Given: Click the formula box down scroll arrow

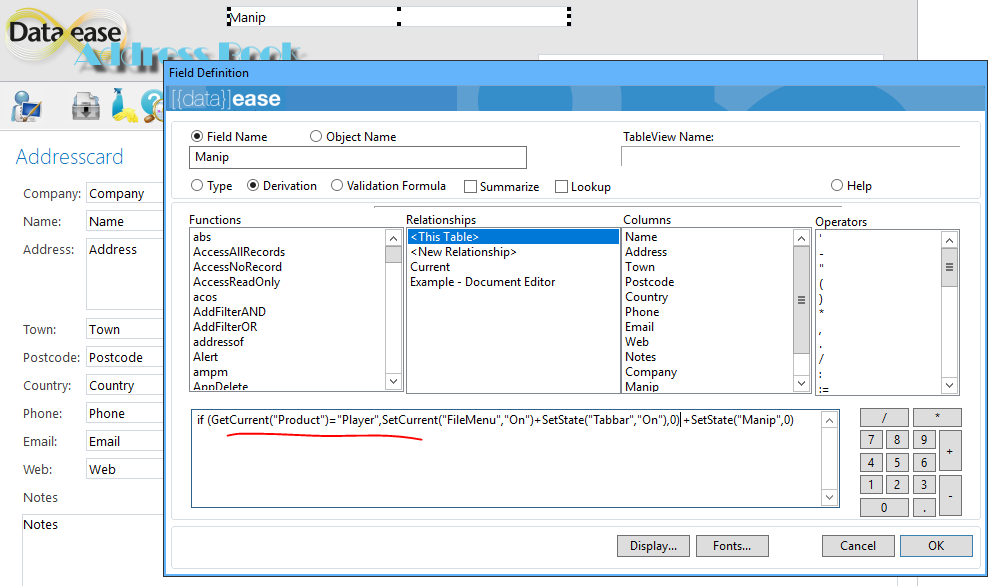Looking at the screenshot, I should point(829,498).
